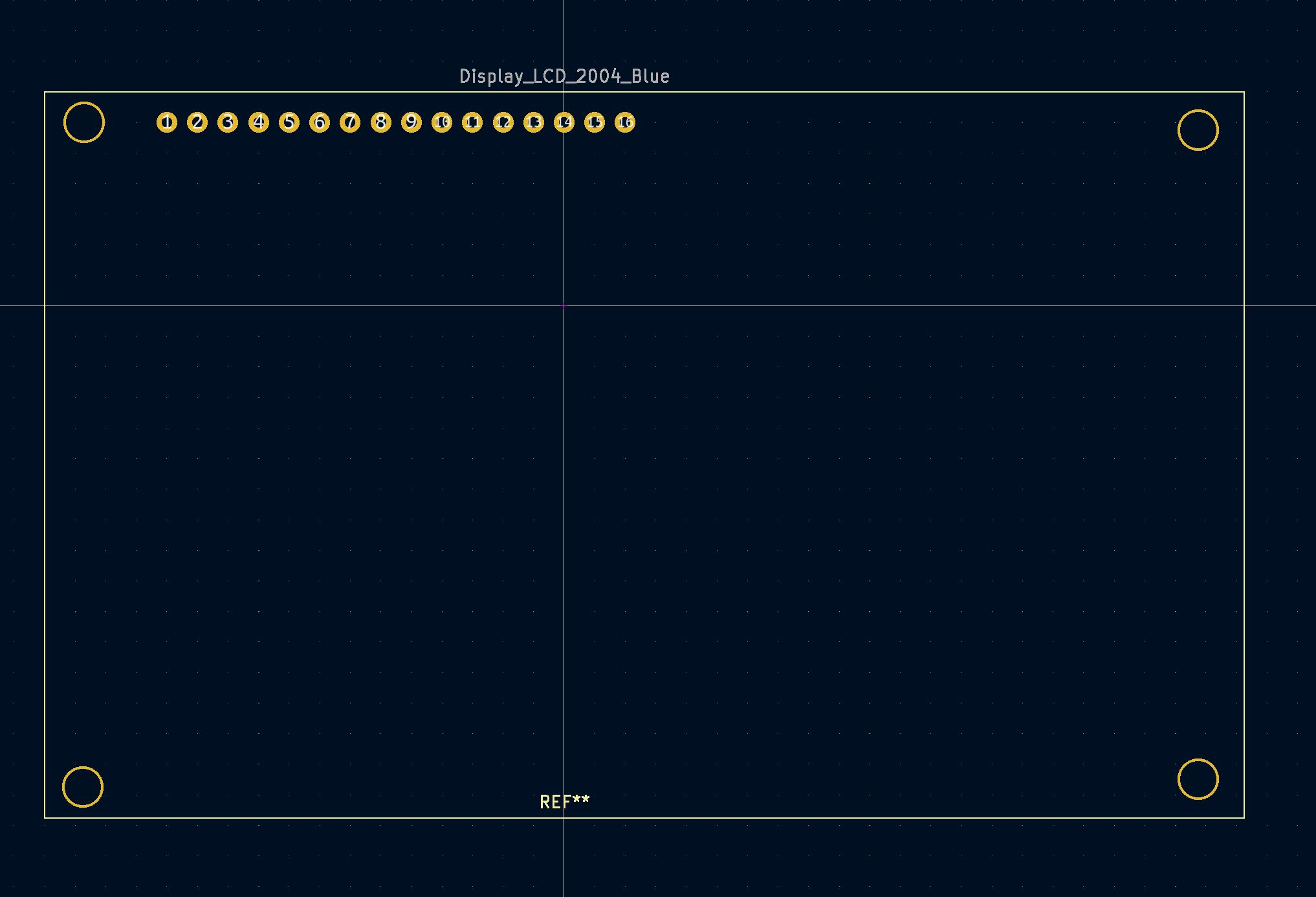Select pad 12 in the pin row
1316x897 pixels.
[503, 122]
